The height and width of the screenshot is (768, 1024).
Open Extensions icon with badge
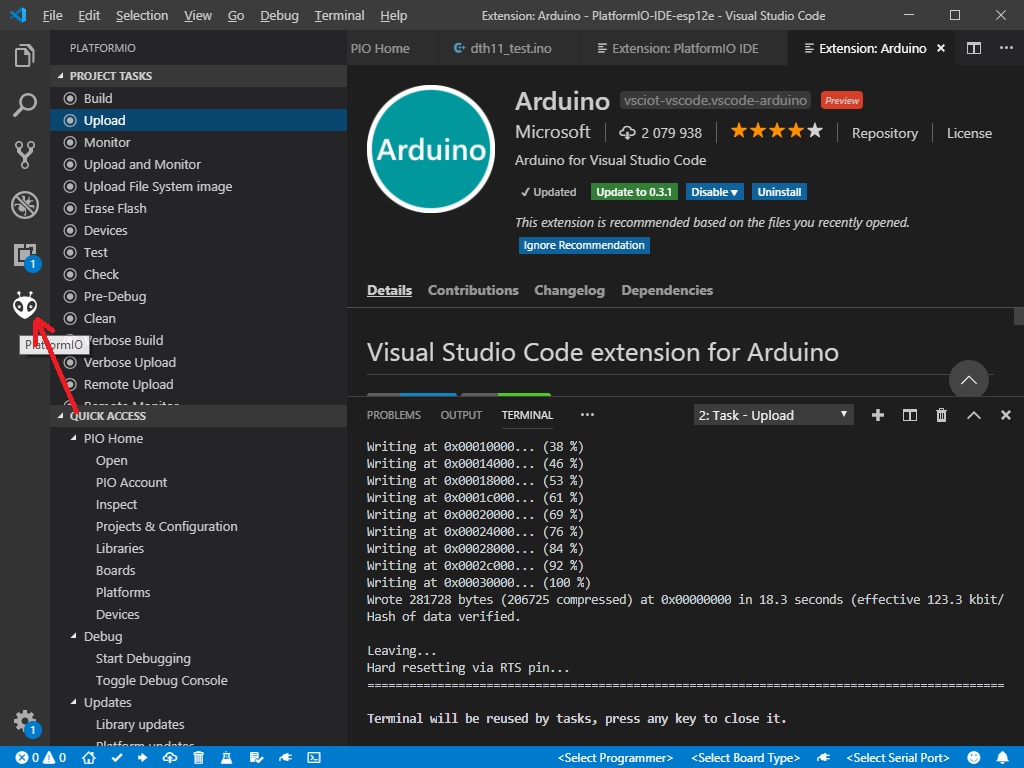[26, 256]
